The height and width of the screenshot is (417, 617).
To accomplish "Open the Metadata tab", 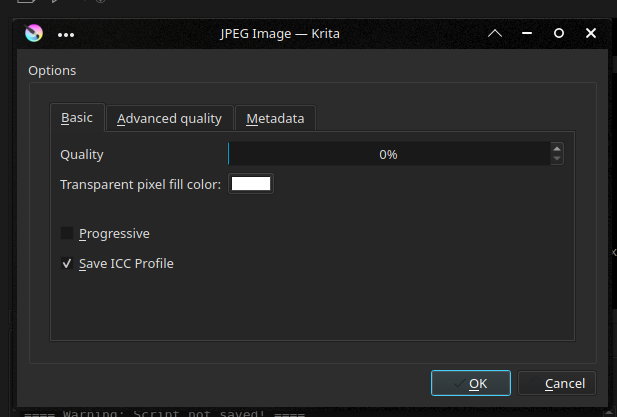I will (275, 118).
